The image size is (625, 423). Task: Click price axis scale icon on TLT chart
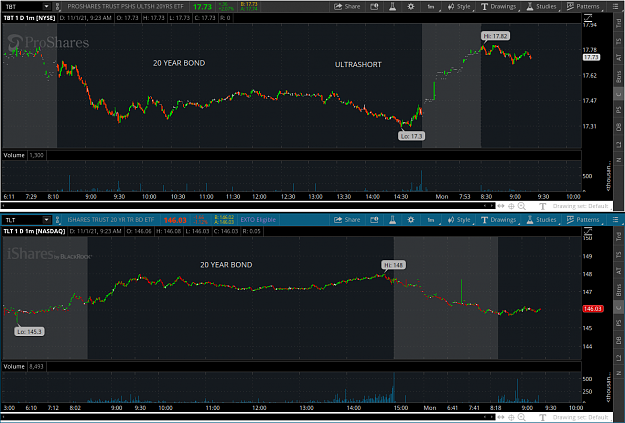coord(588,231)
